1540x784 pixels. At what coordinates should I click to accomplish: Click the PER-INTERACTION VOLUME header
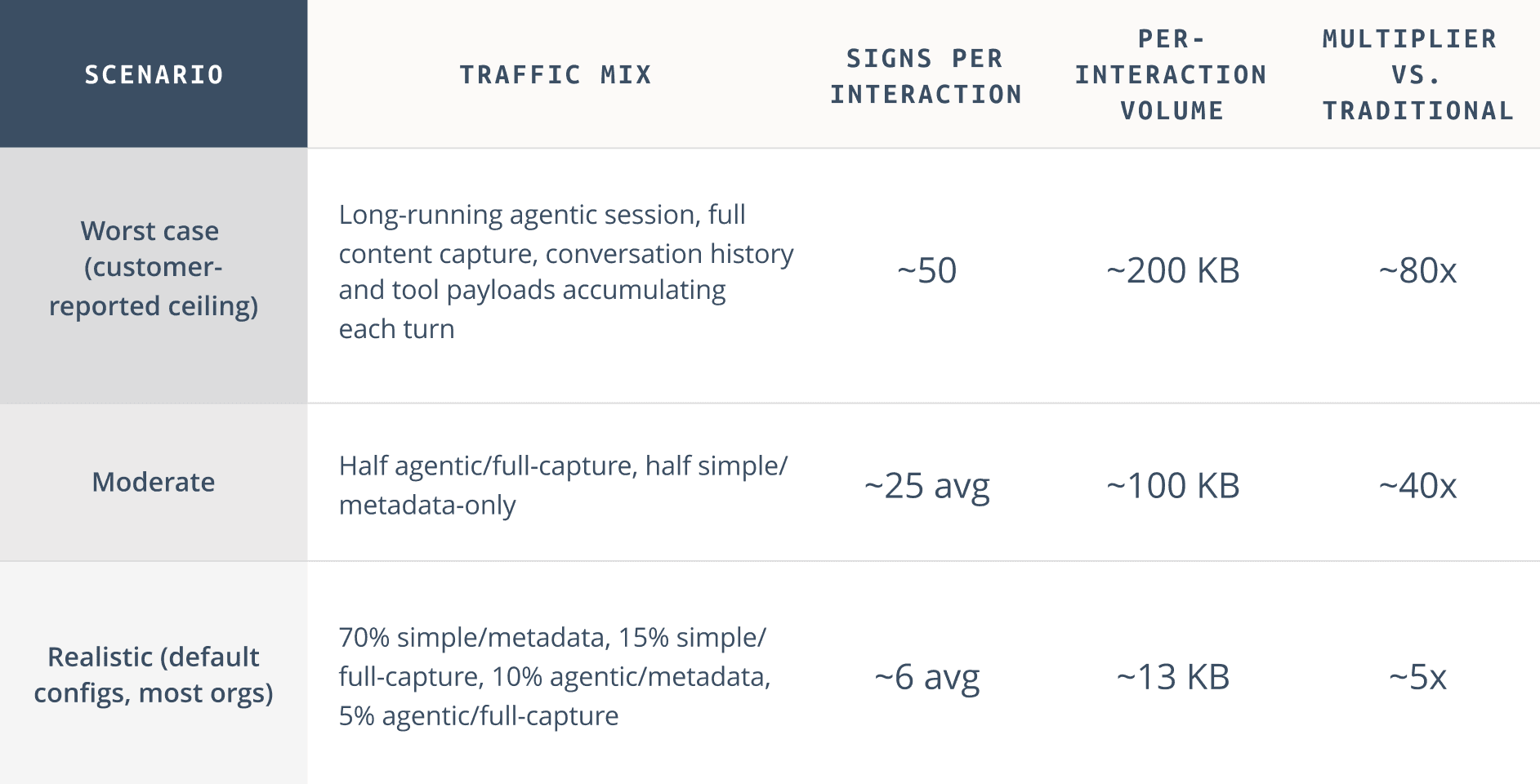click(1172, 74)
